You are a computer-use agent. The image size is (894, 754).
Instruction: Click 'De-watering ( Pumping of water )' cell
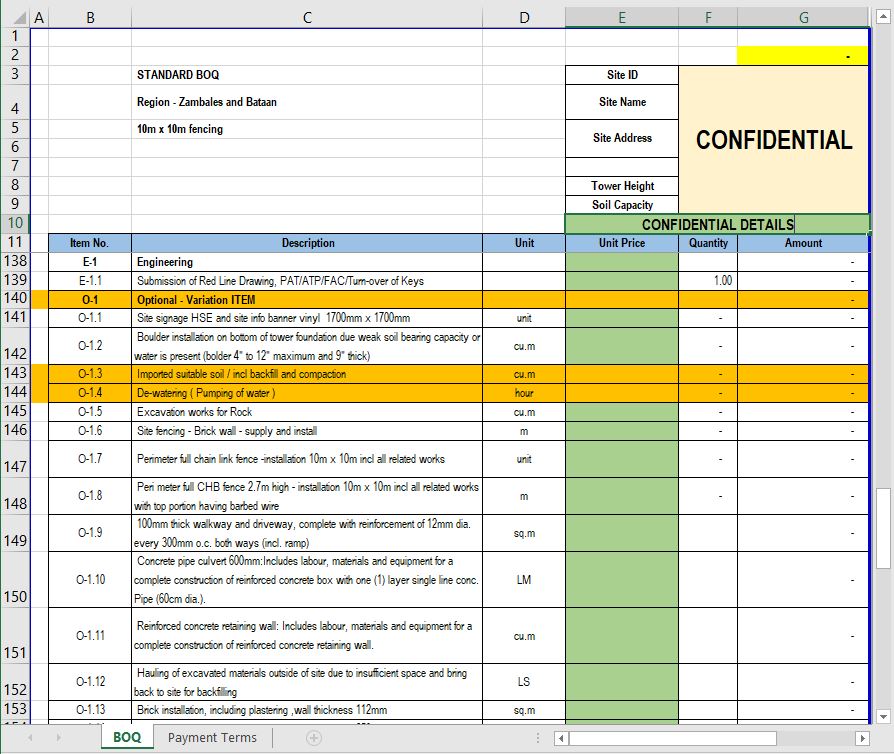click(x=307, y=393)
